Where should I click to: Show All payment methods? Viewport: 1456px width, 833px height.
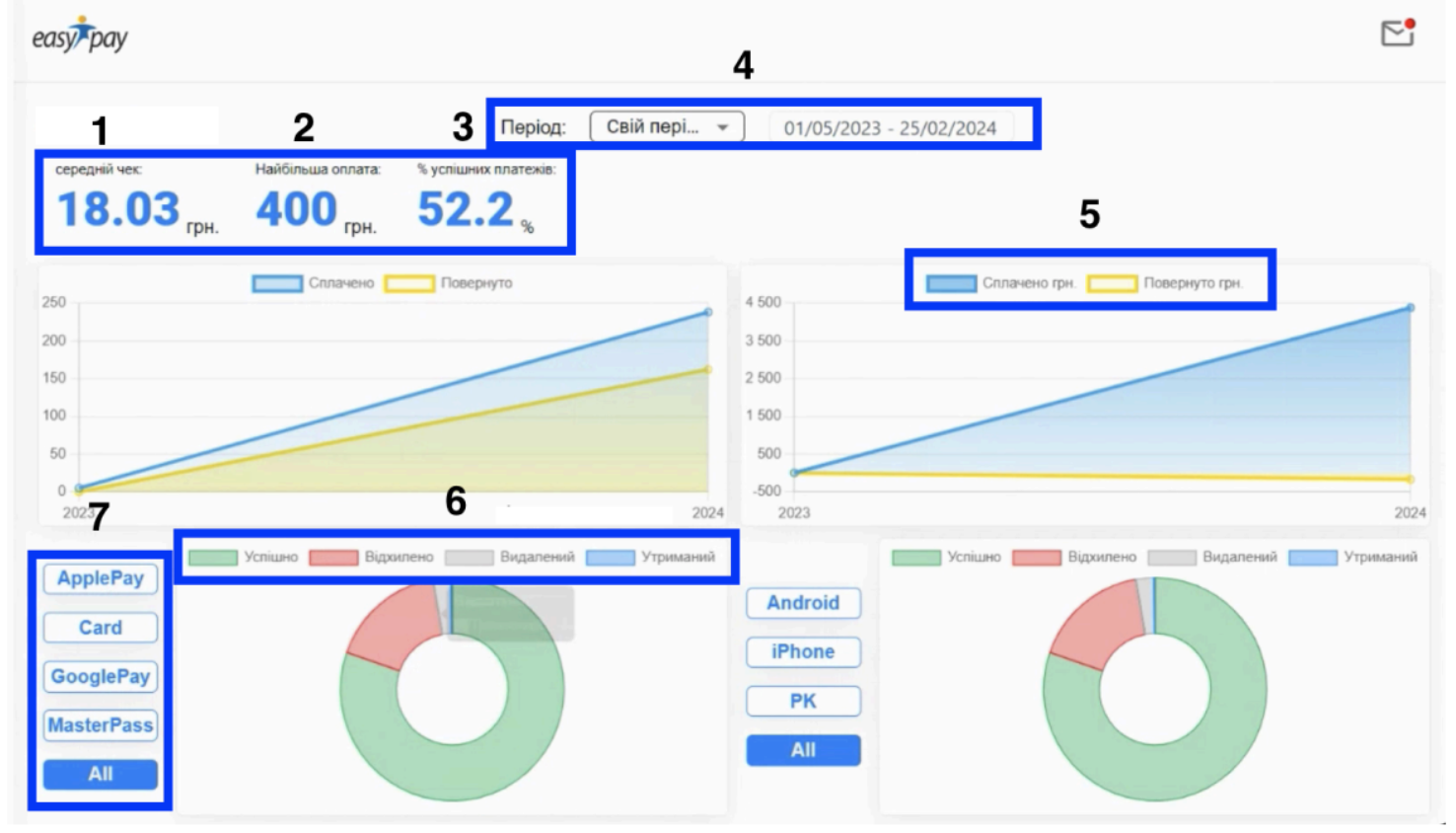[x=100, y=775]
